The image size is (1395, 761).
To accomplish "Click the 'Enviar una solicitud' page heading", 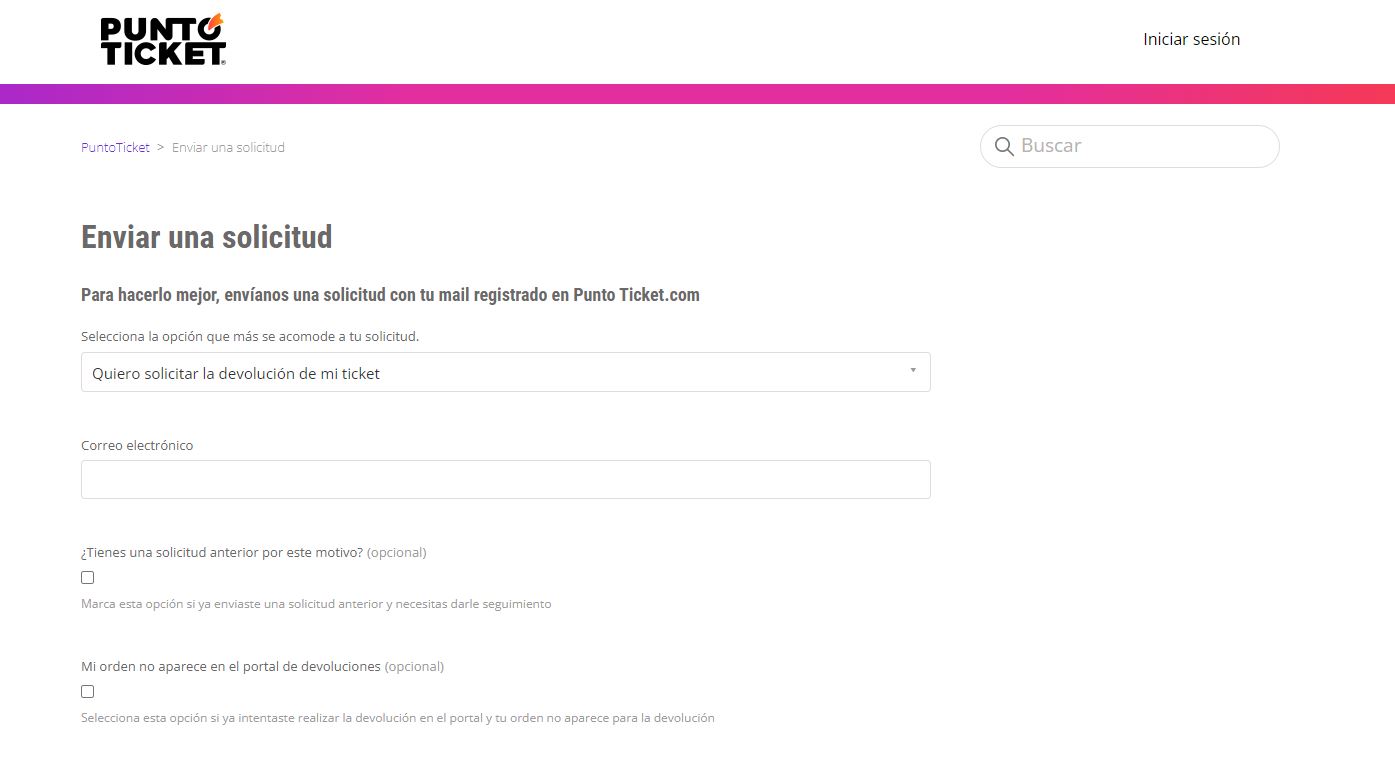I will [x=206, y=238].
